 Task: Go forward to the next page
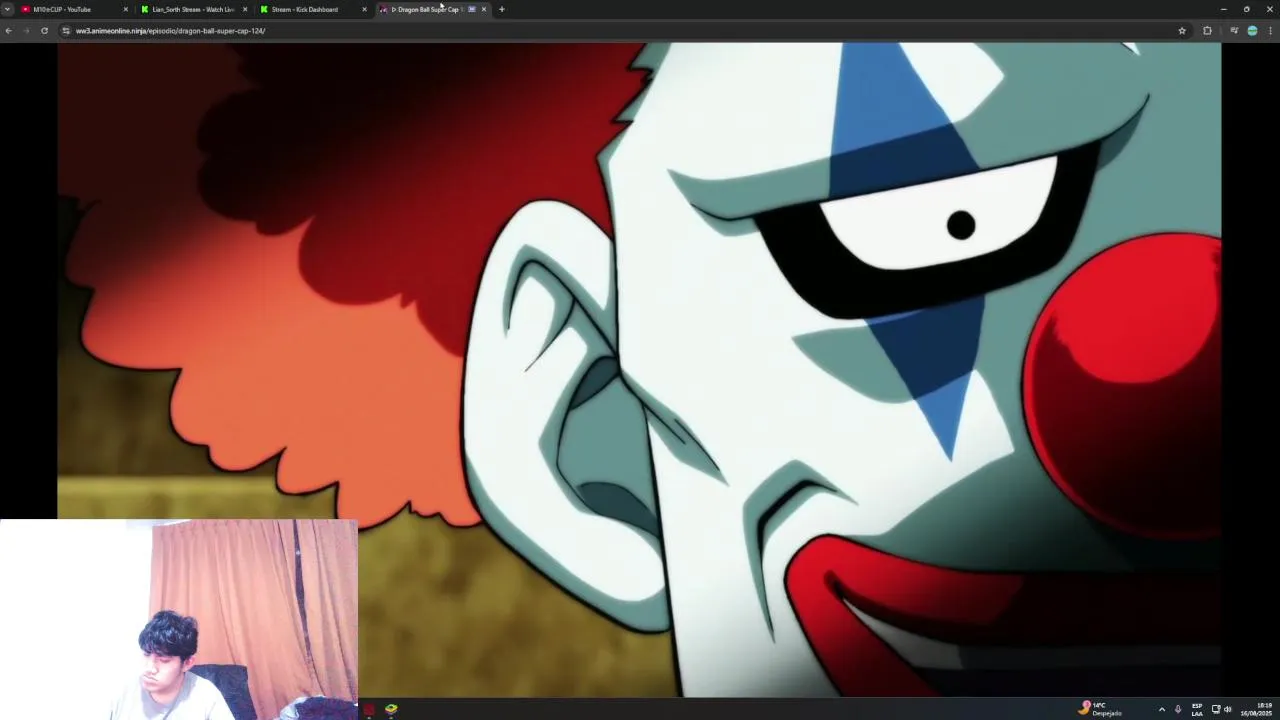[x=26, y=31]
